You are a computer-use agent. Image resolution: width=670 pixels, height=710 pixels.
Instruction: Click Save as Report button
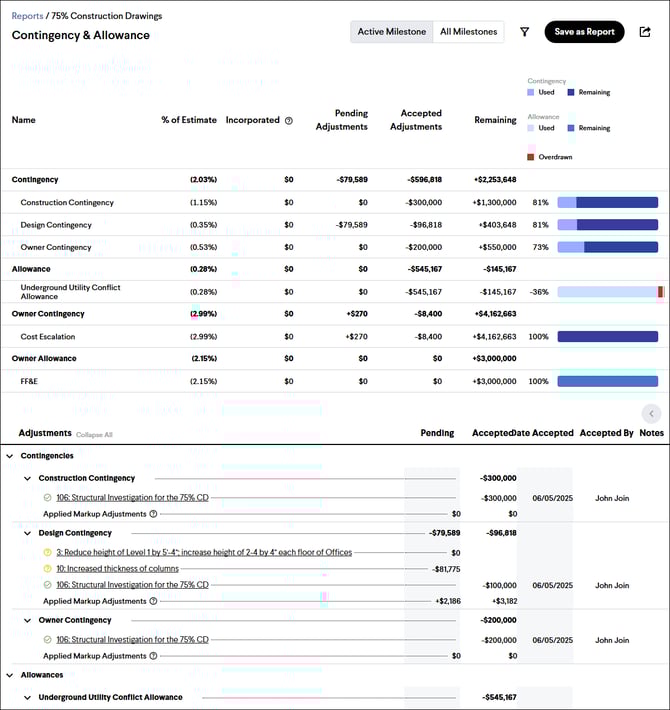click(584, 32)
